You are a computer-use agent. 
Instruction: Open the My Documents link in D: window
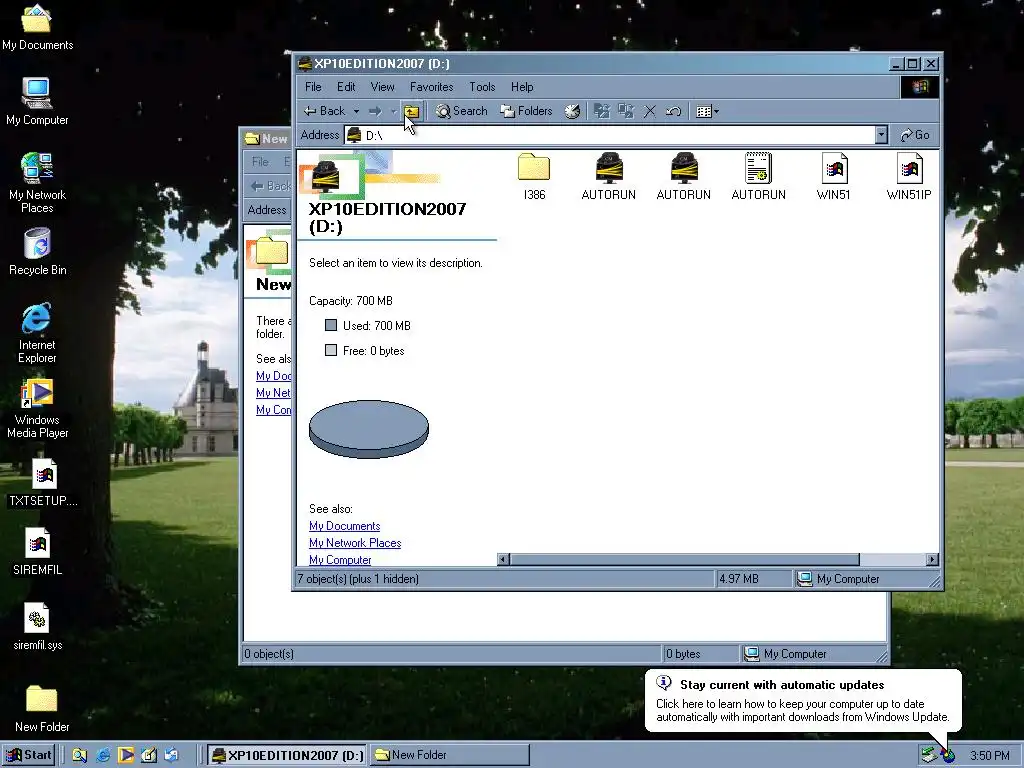coord(344,526)
